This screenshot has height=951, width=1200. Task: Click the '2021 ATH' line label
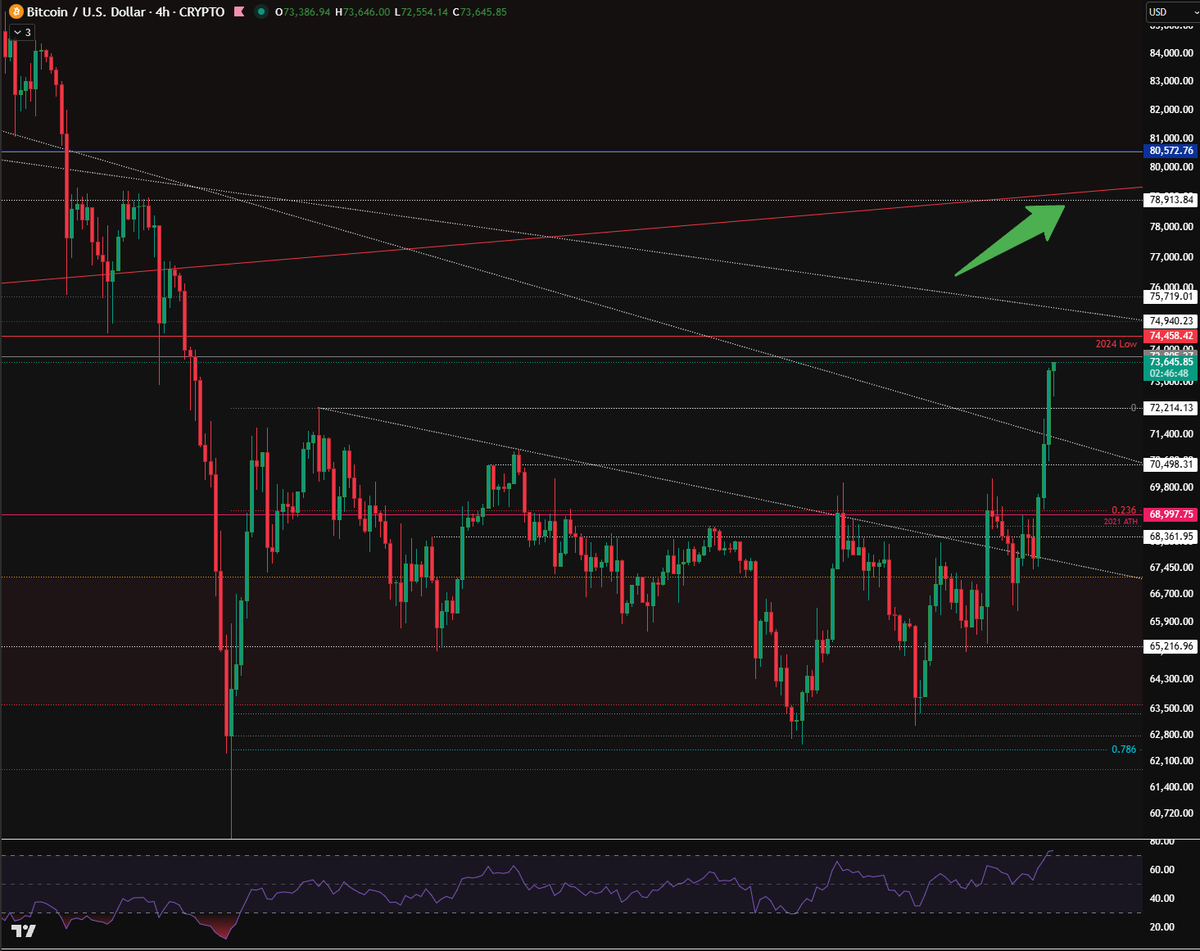point(1123,523)
